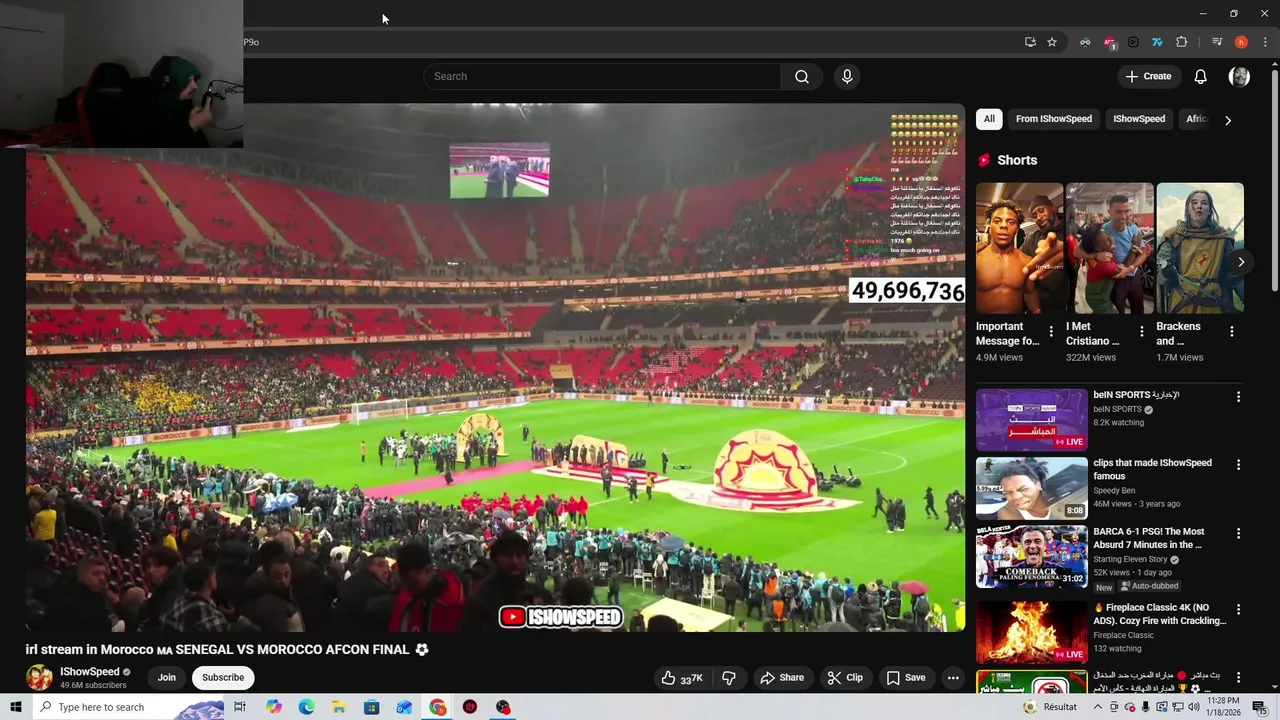The width and height of the screenshot is (1280, 720).
Task: Open Task View on taskbar
Action: pos(240,707)
